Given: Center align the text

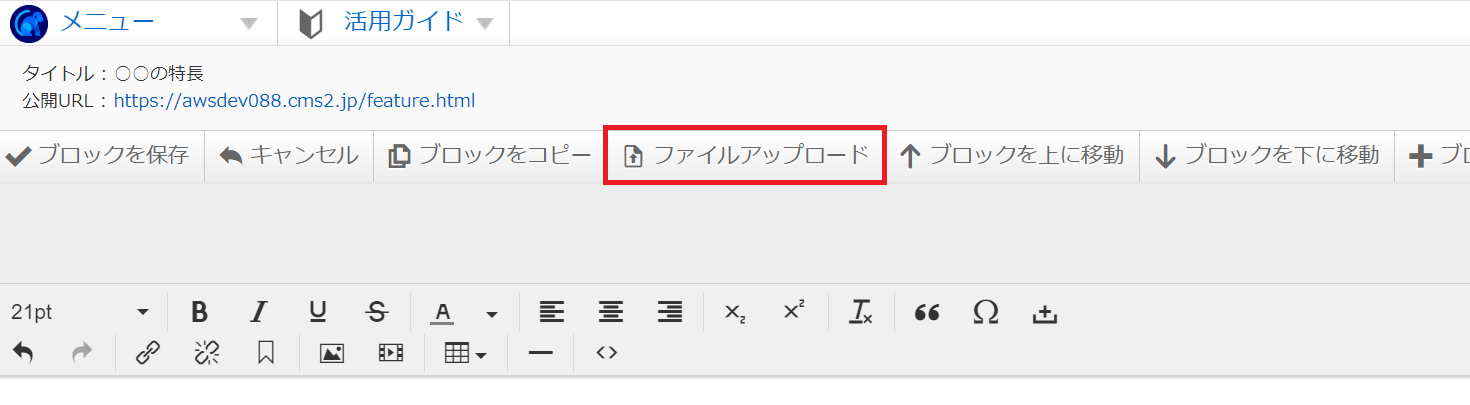Looking at the screenshot, I should tap(610, 313).
